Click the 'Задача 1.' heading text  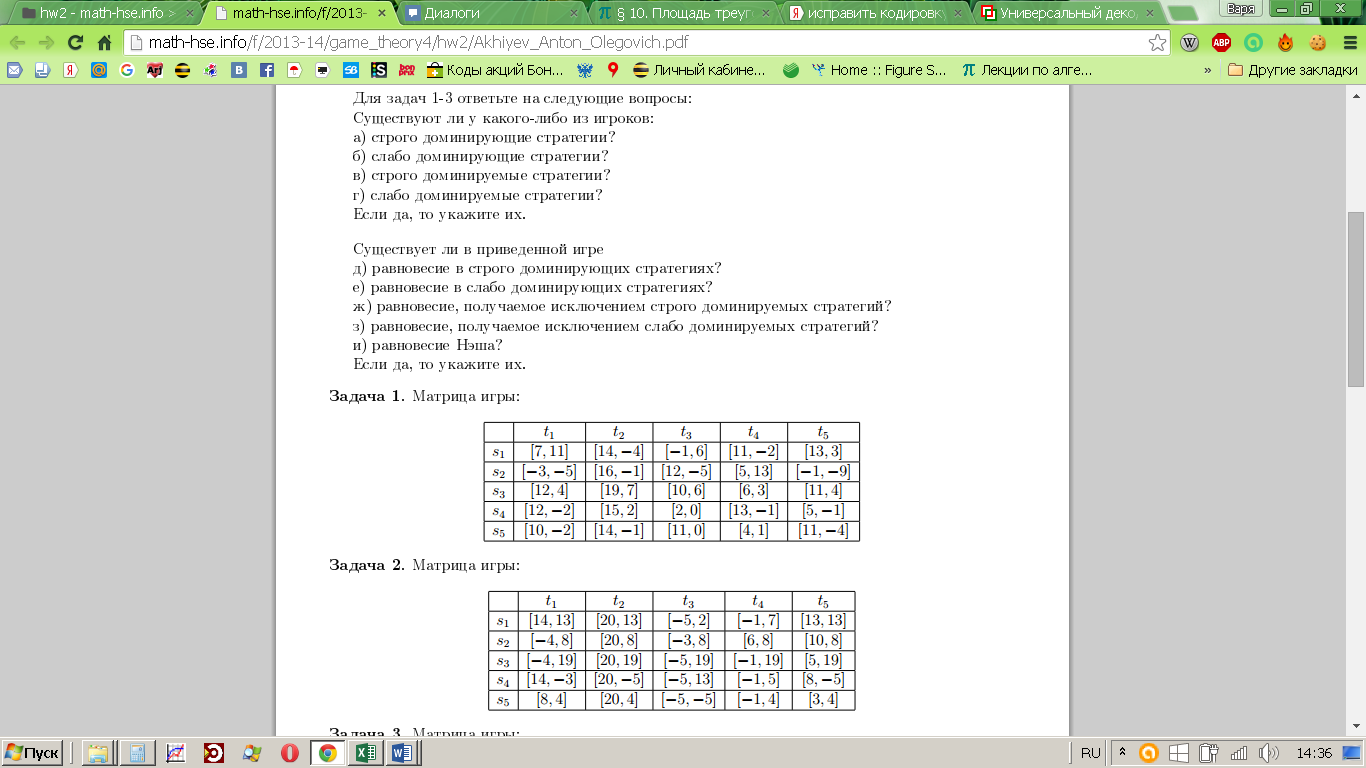[367, 397]
